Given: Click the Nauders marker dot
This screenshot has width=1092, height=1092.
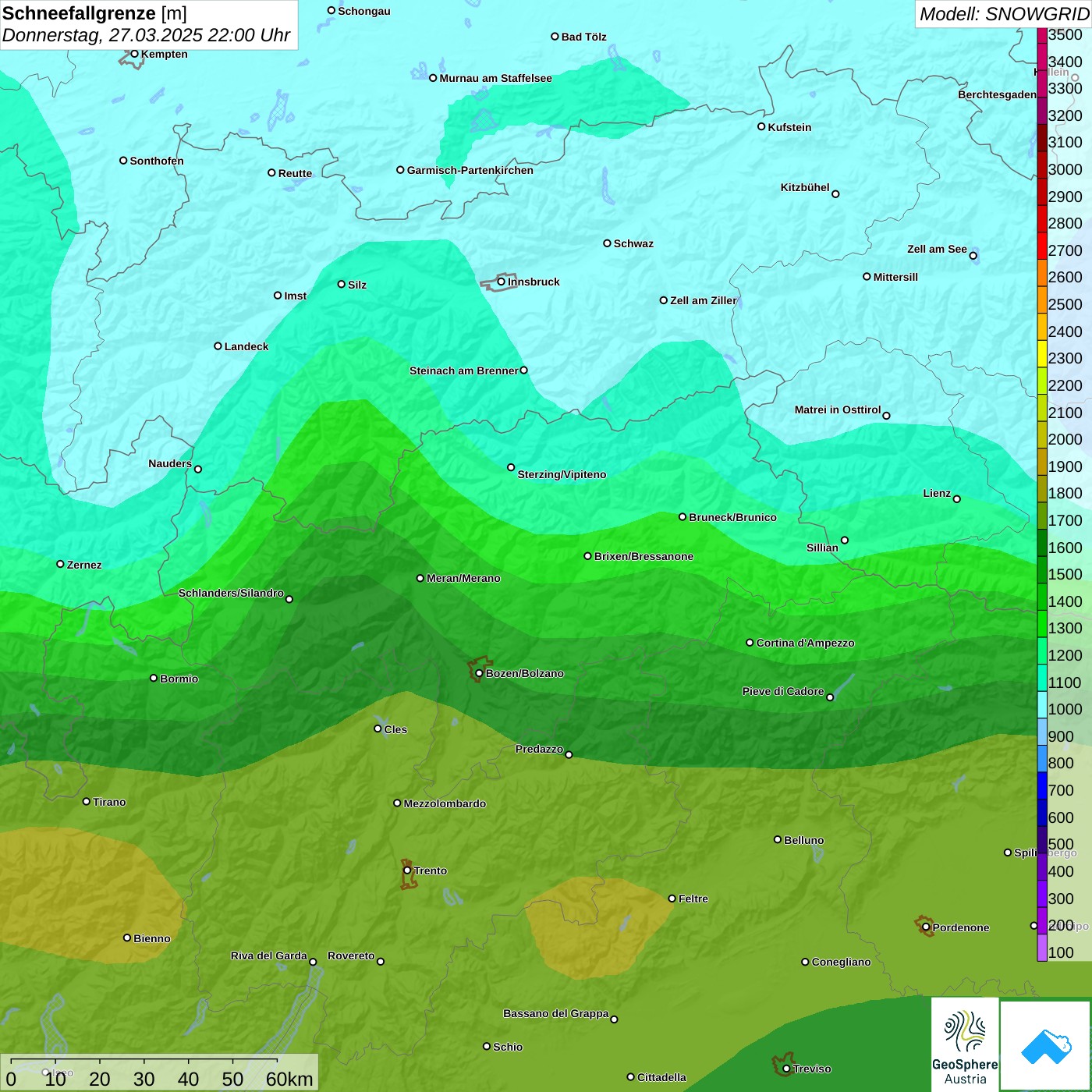Looking at the screenshot, I should pos(198,469).
